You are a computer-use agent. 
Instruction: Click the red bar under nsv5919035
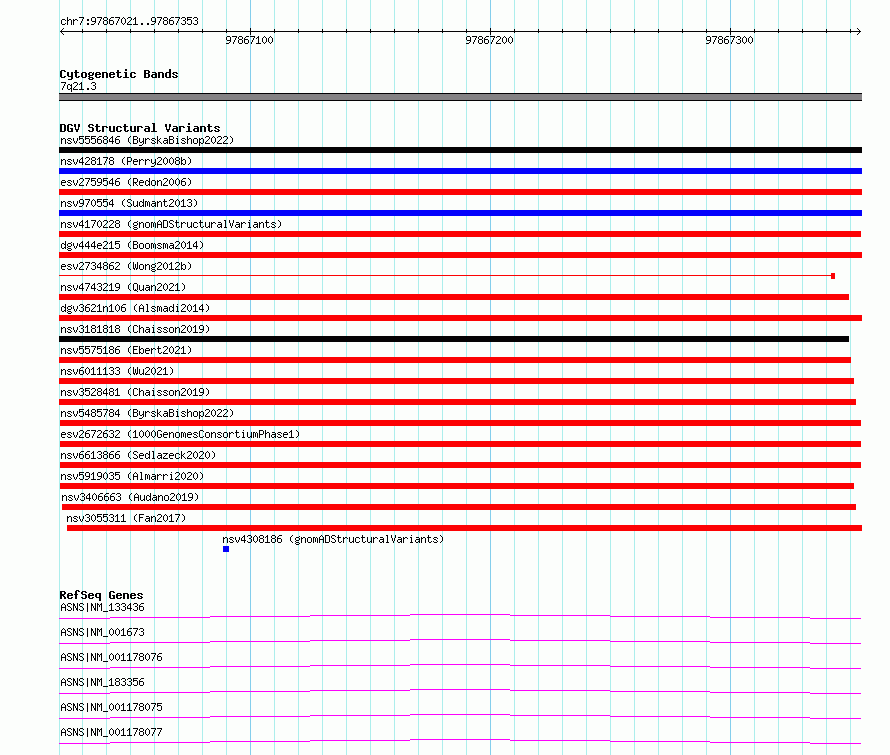pos(456,486)
